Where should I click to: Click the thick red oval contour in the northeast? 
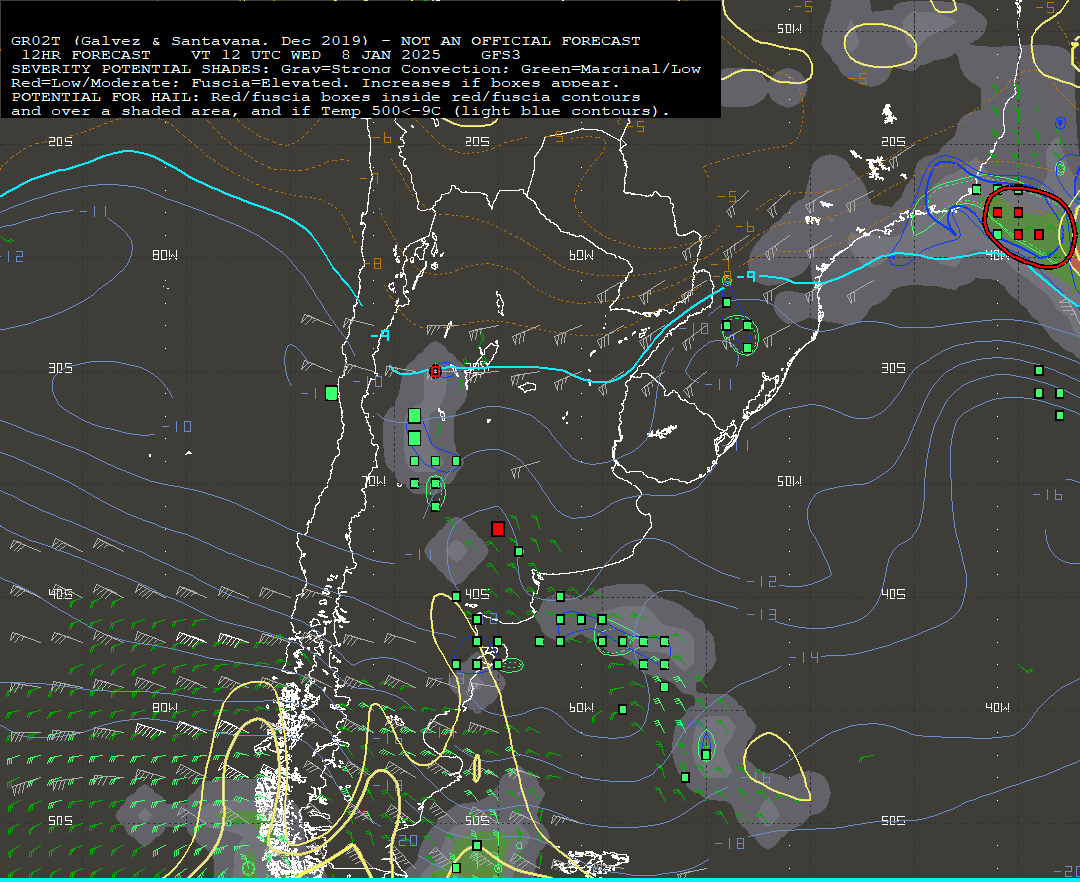(x=1029, y=226)
